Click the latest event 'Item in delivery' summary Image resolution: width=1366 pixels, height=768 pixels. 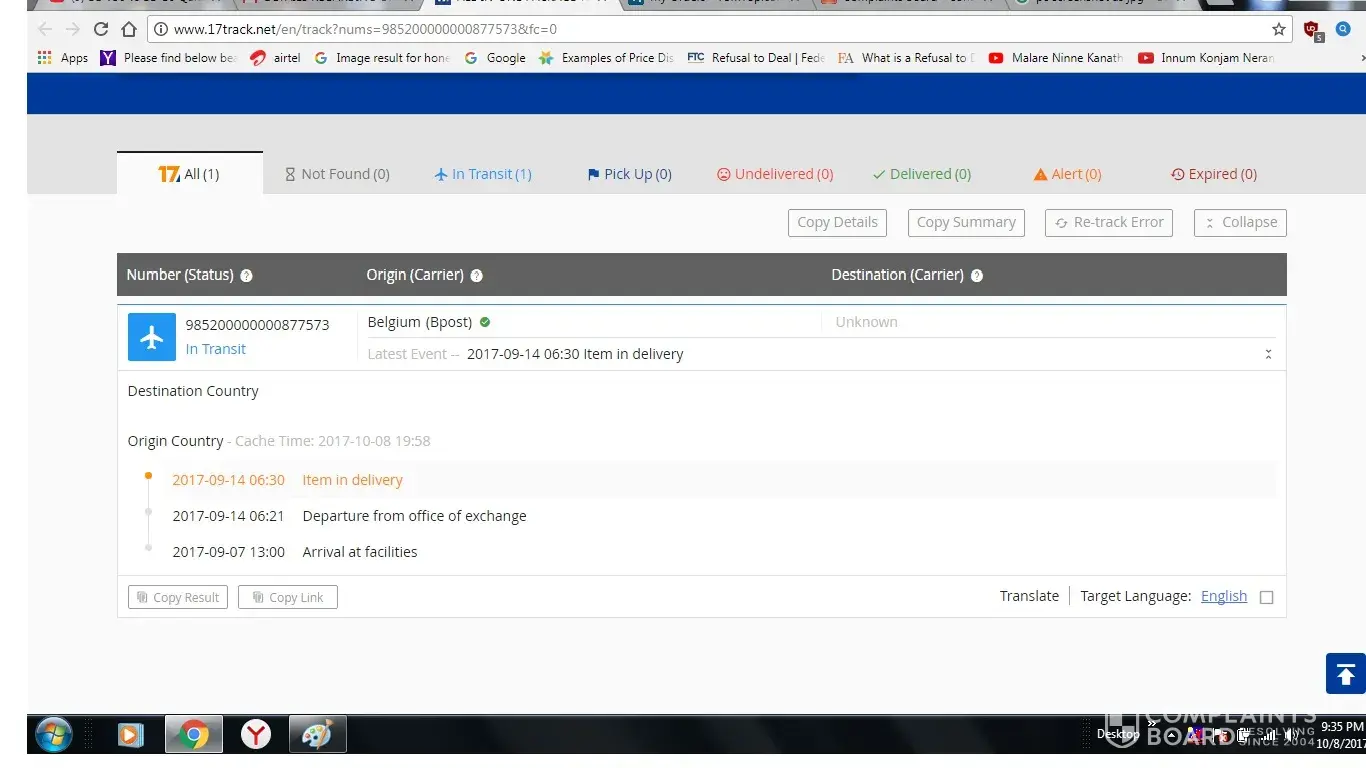click(575, 354)
